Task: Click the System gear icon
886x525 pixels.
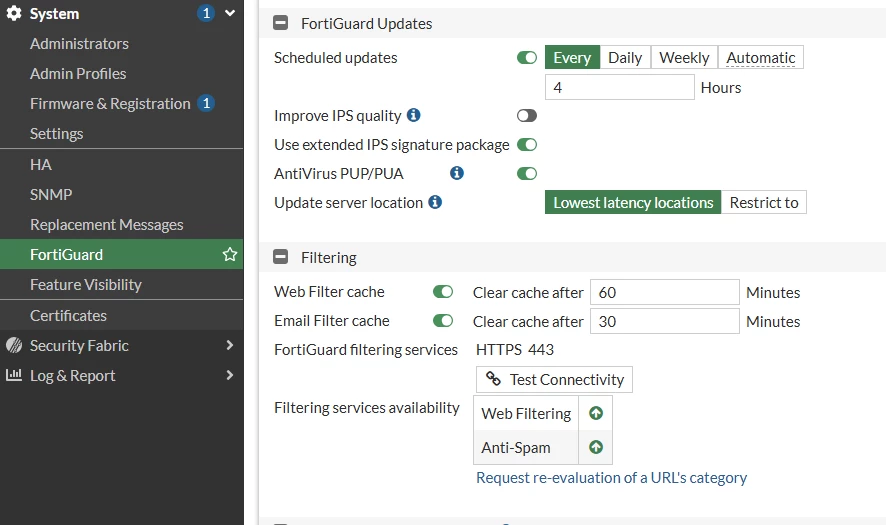Action: pos(14,14)
